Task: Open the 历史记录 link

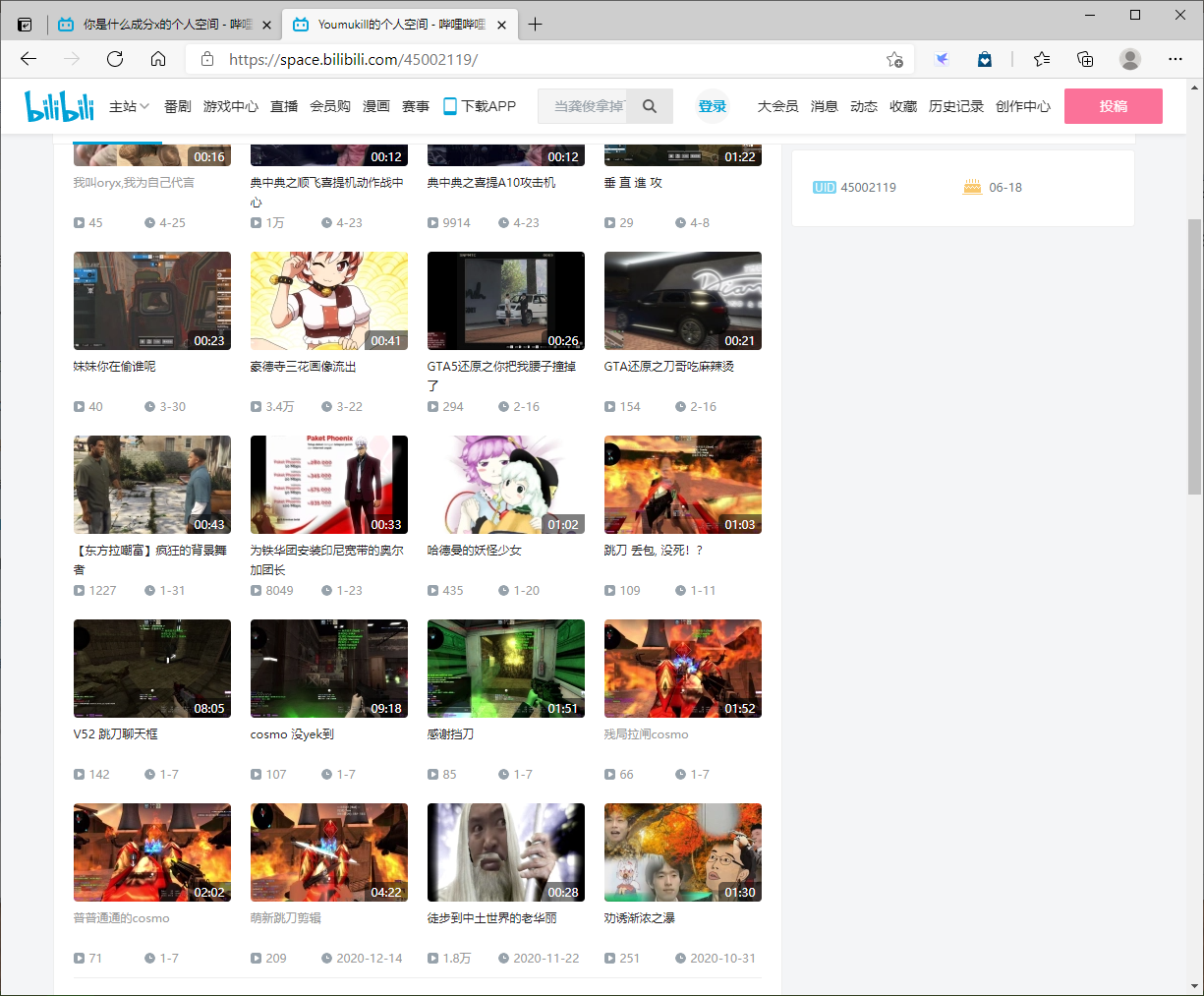Action: pyautogui.click(x=955, y=105)
